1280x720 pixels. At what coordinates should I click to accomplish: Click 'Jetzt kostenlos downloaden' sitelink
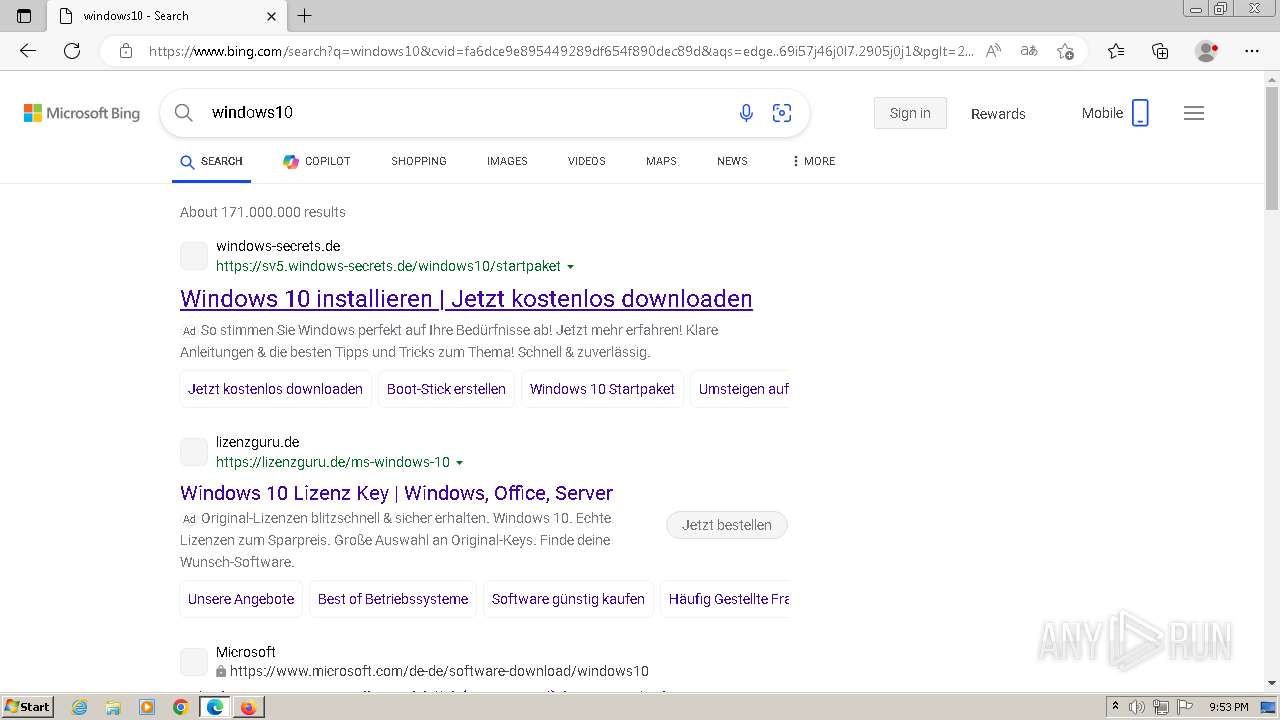[x=275, y=389]
